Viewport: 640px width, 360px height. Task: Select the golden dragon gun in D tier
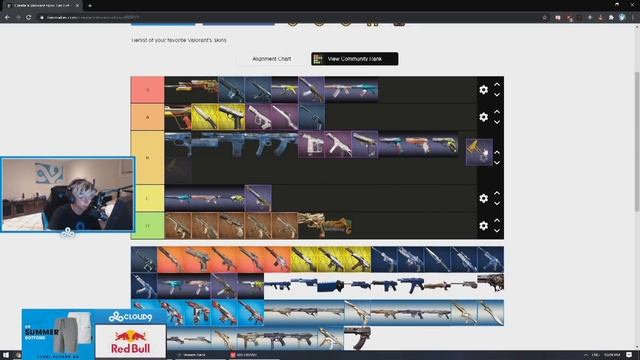[x=325, y=226]
